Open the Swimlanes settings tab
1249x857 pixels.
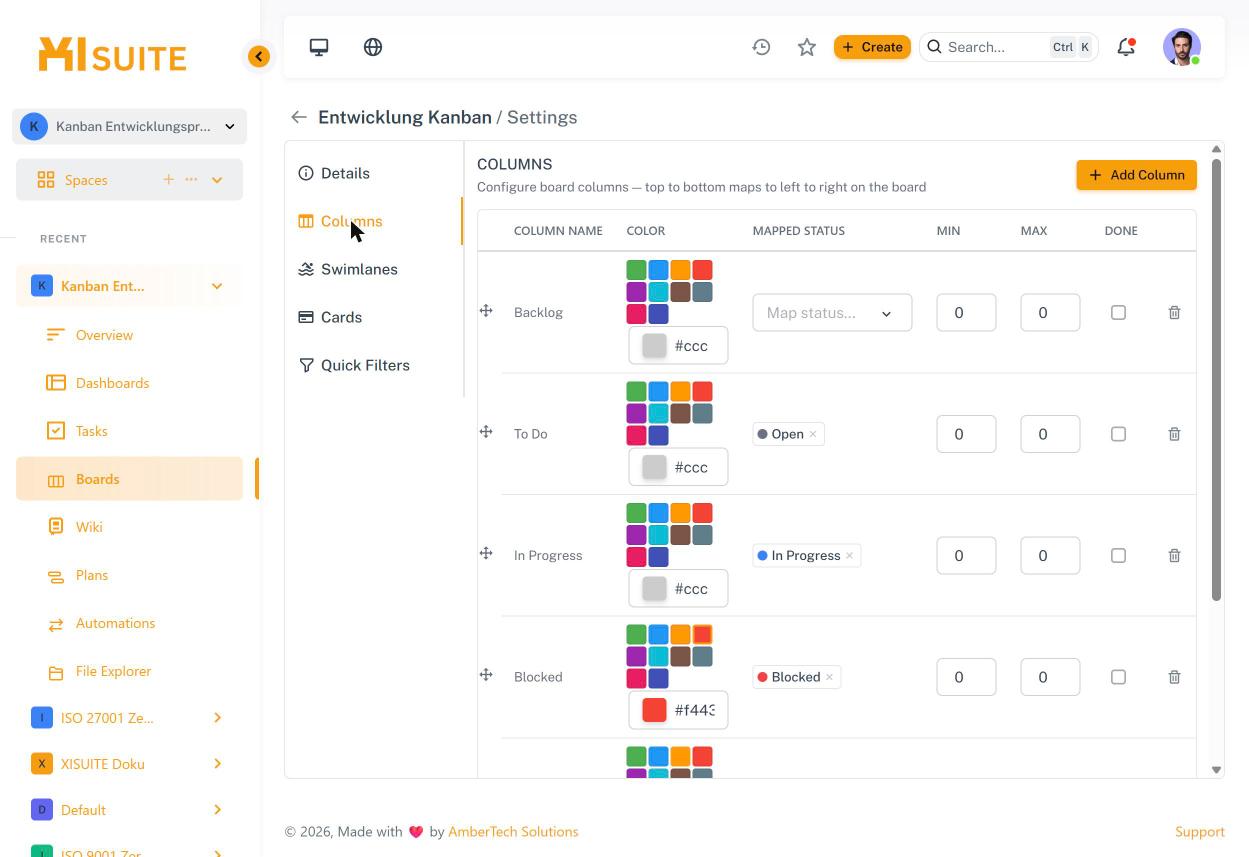[348, 269]
